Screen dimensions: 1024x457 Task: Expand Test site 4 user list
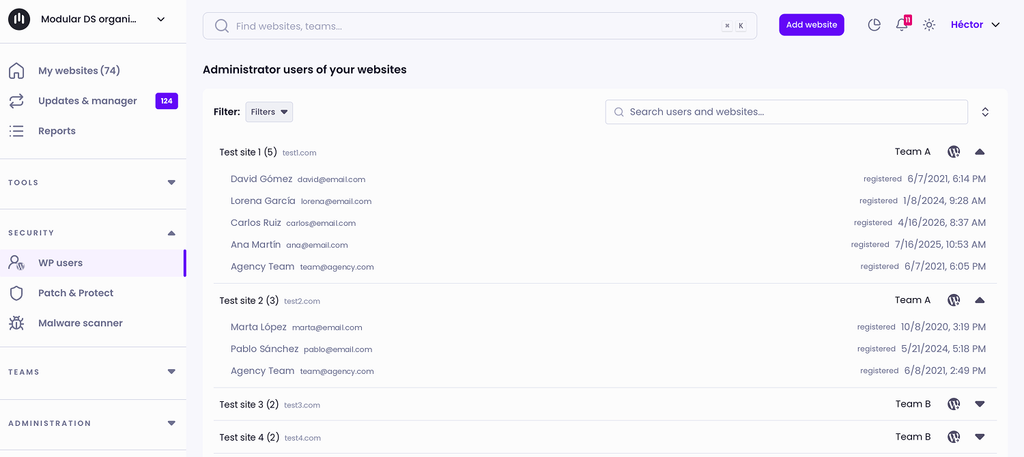click(x=980, y=437)
